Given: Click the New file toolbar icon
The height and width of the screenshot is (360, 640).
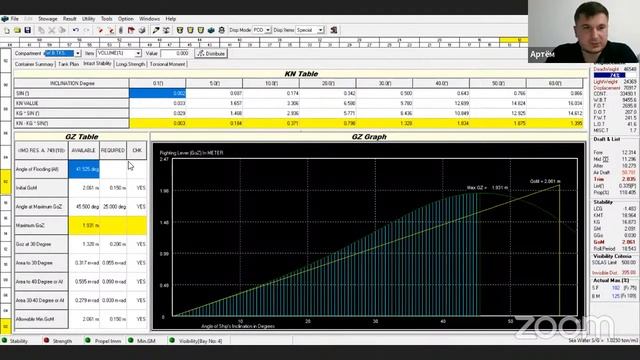Looking at the screenshot, I should 7,30.
